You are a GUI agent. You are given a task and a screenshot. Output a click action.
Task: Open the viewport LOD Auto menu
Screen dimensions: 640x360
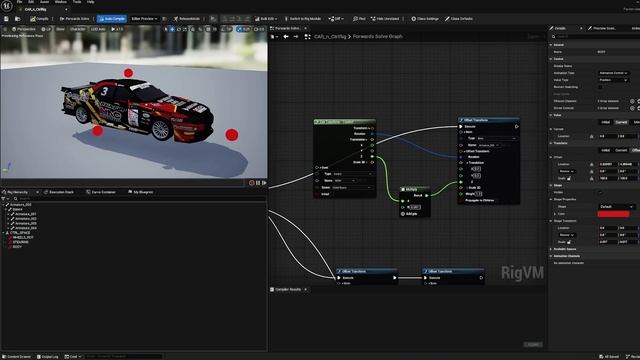click(98, 29)
